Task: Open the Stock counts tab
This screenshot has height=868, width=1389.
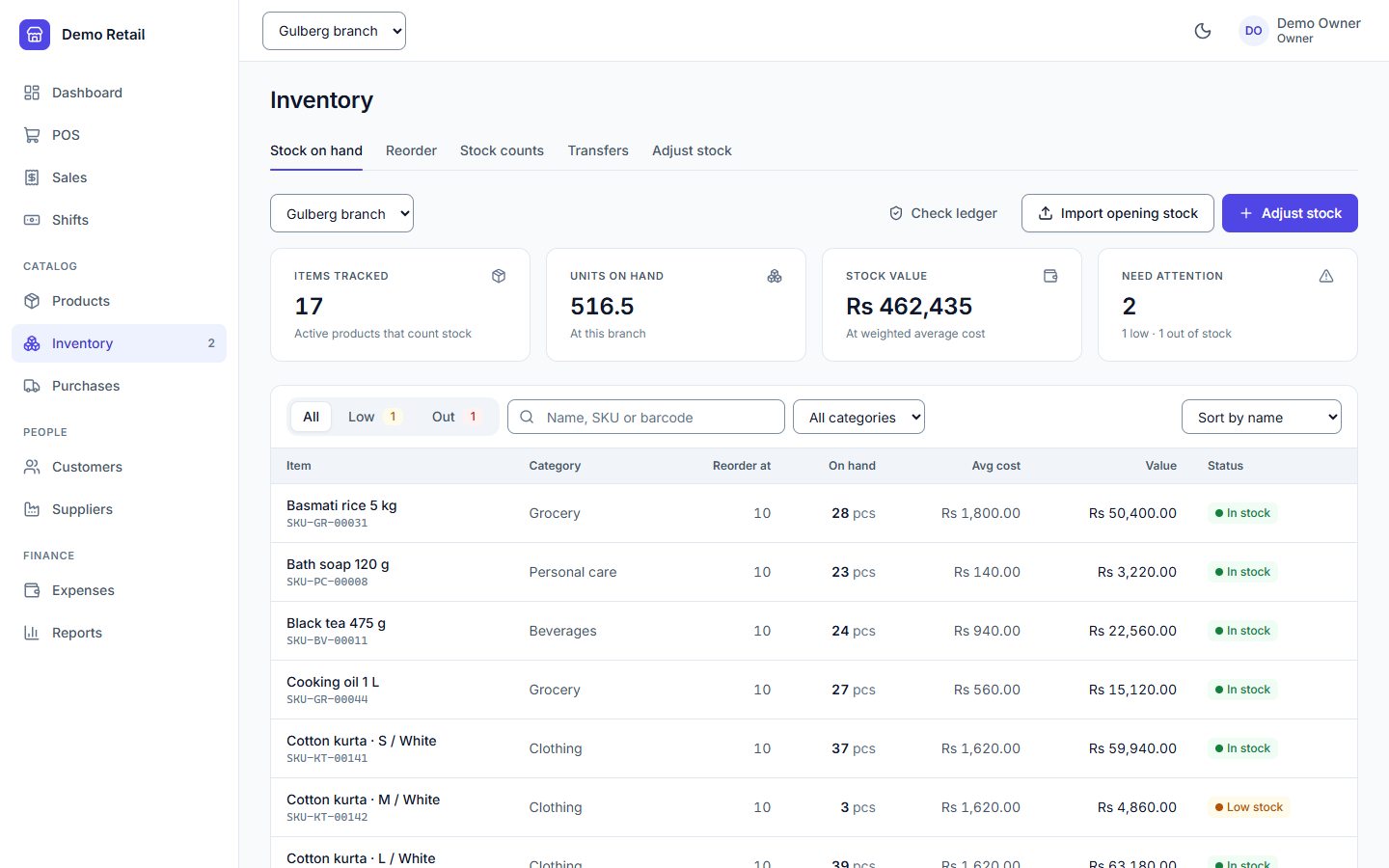Action: pyautogui.click(x=502, y=150)
